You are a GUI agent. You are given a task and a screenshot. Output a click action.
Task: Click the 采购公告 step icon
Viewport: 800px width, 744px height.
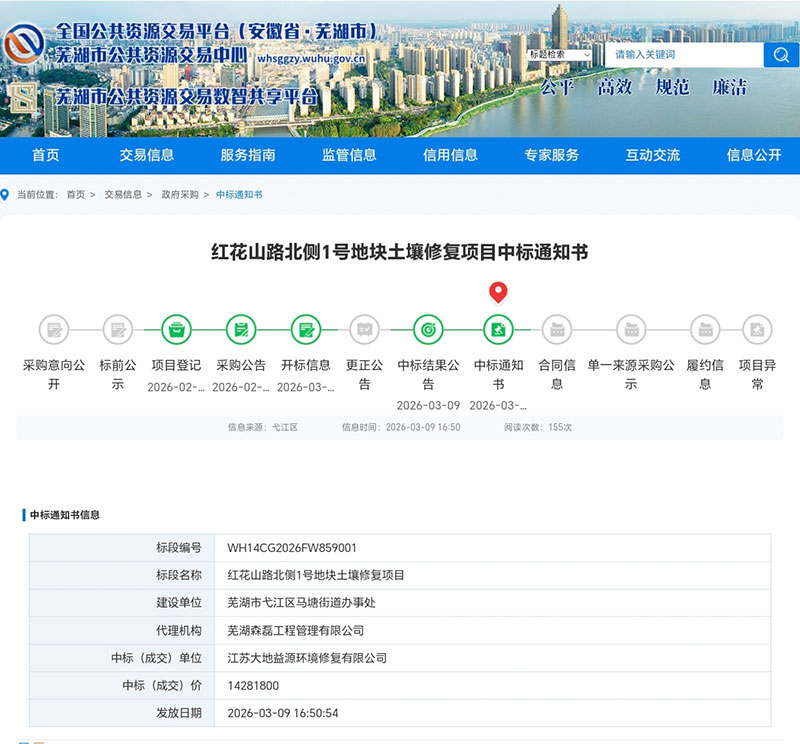[241, 328]
